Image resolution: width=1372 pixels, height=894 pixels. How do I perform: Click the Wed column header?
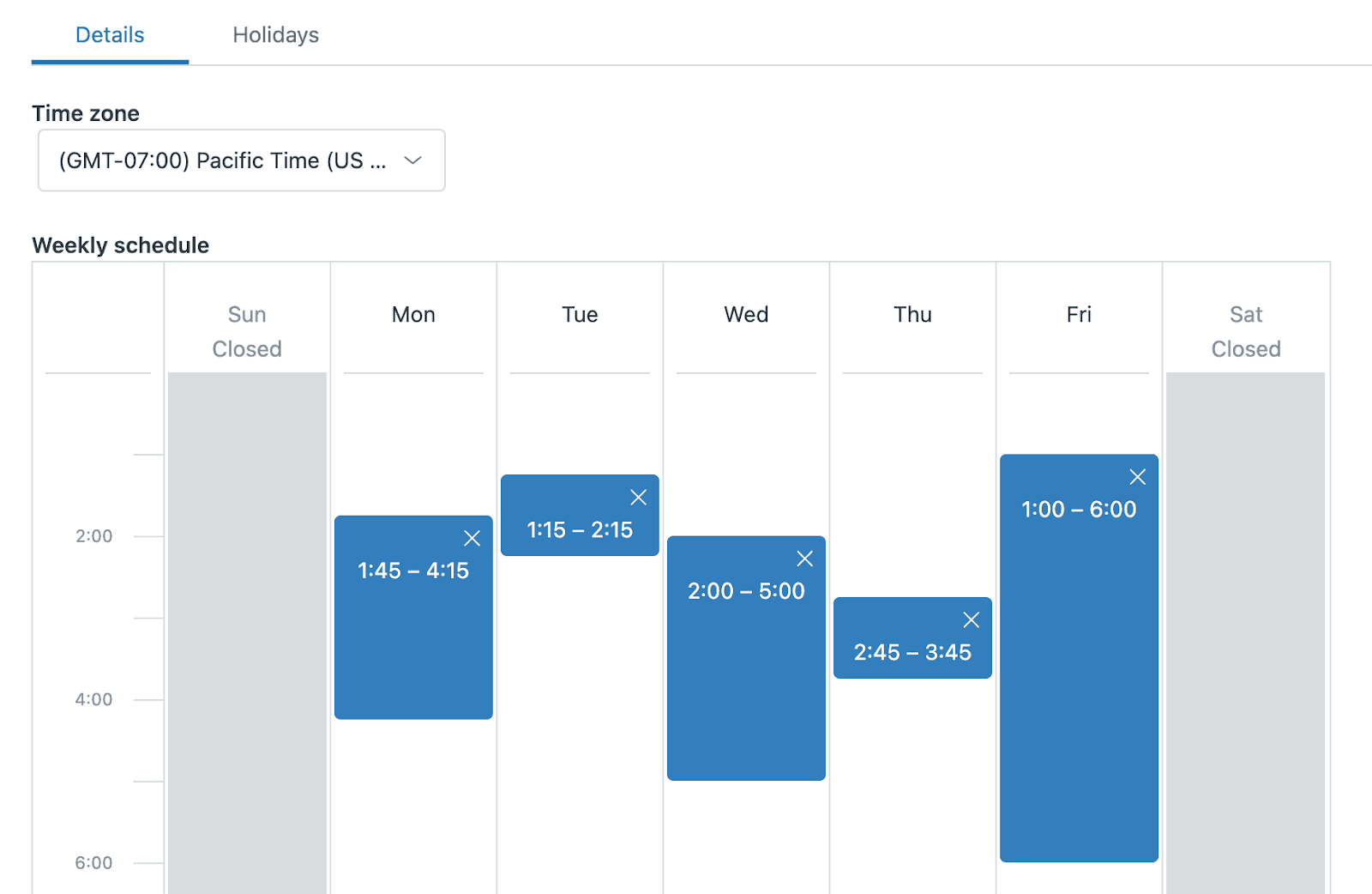click(x=745, y=314)
